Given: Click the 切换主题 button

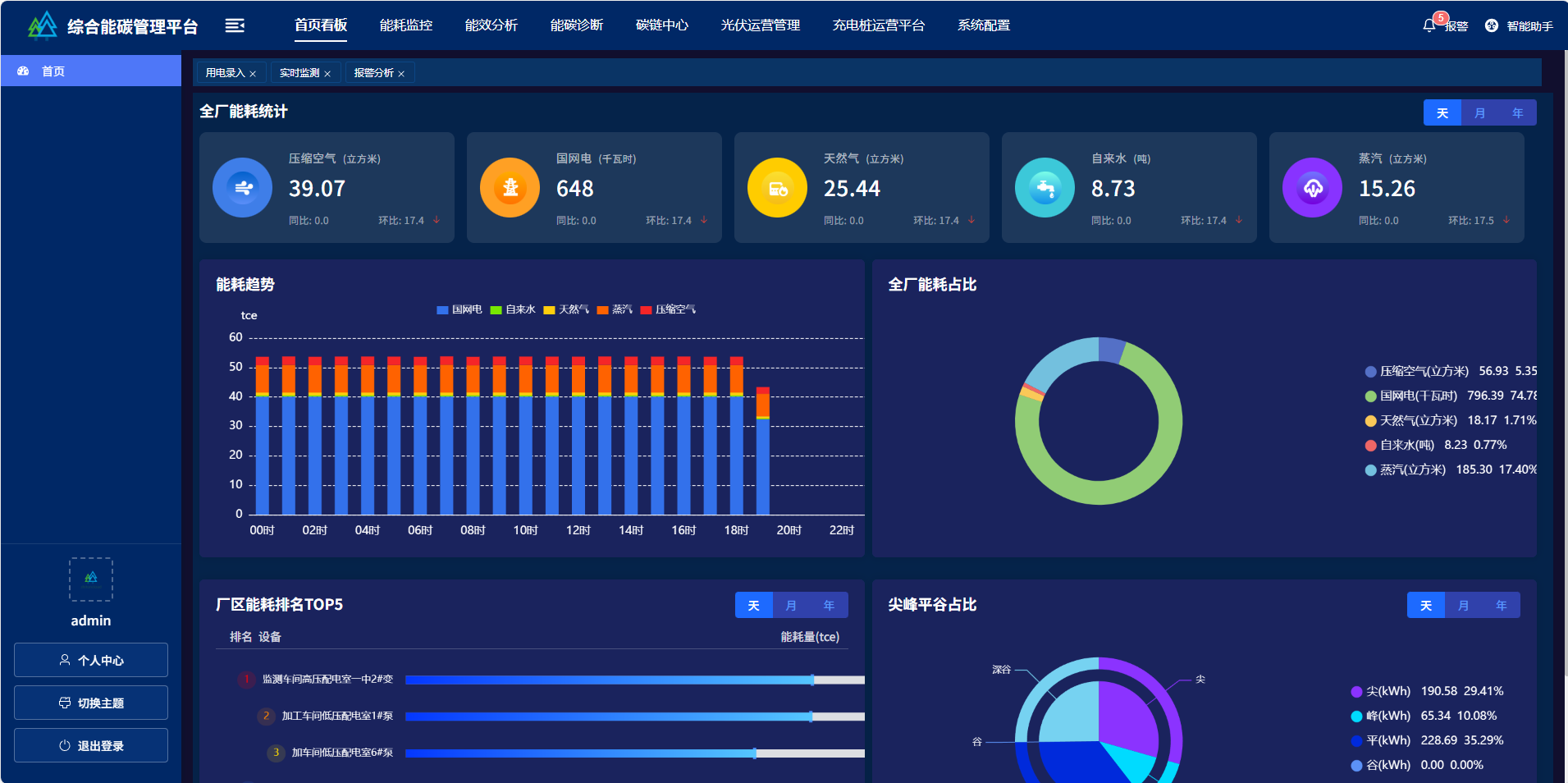Looking at the screenshot, I should coord(91,703).
